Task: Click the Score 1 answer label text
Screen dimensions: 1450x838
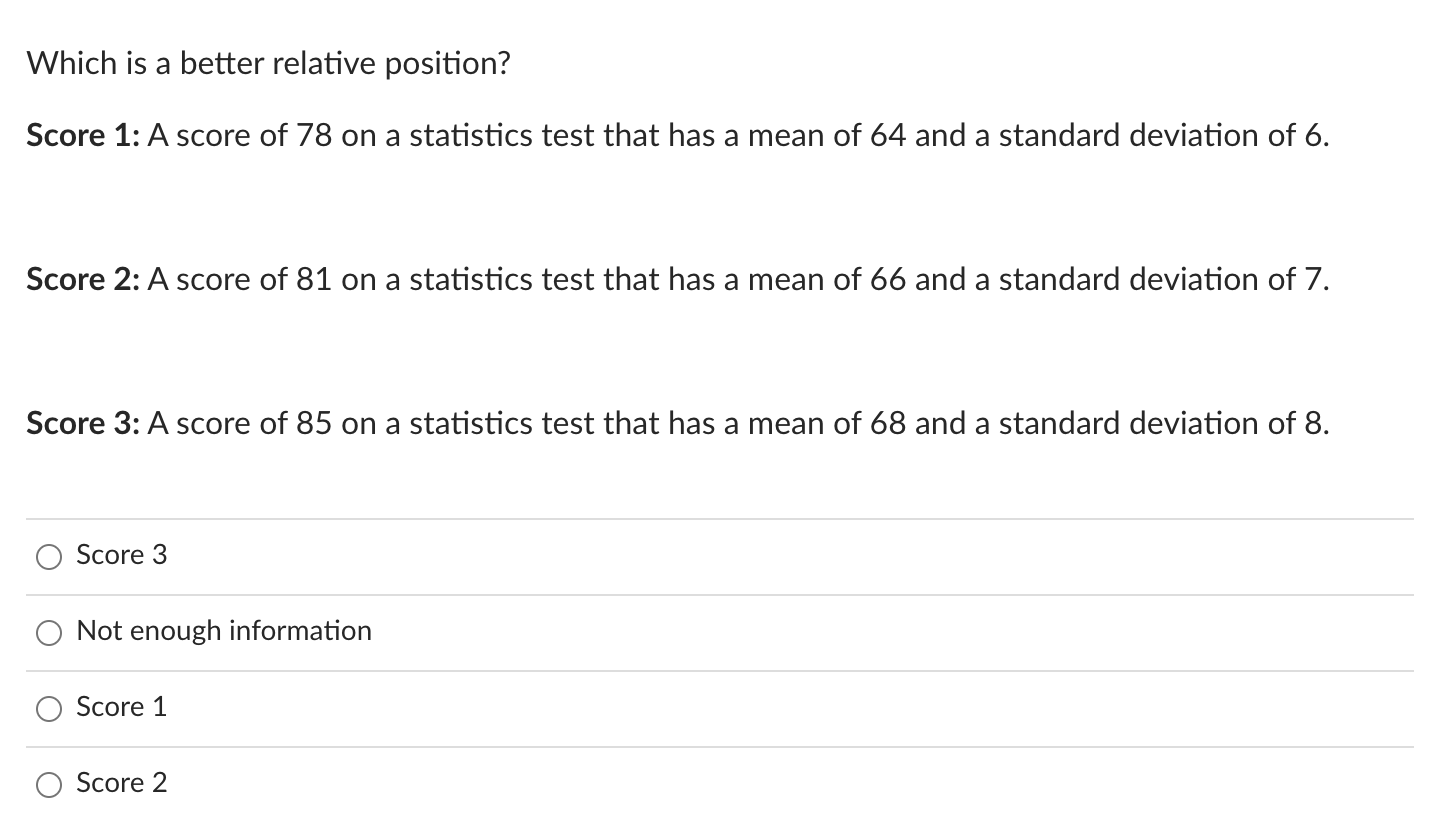Action: [x=121, y=707]
